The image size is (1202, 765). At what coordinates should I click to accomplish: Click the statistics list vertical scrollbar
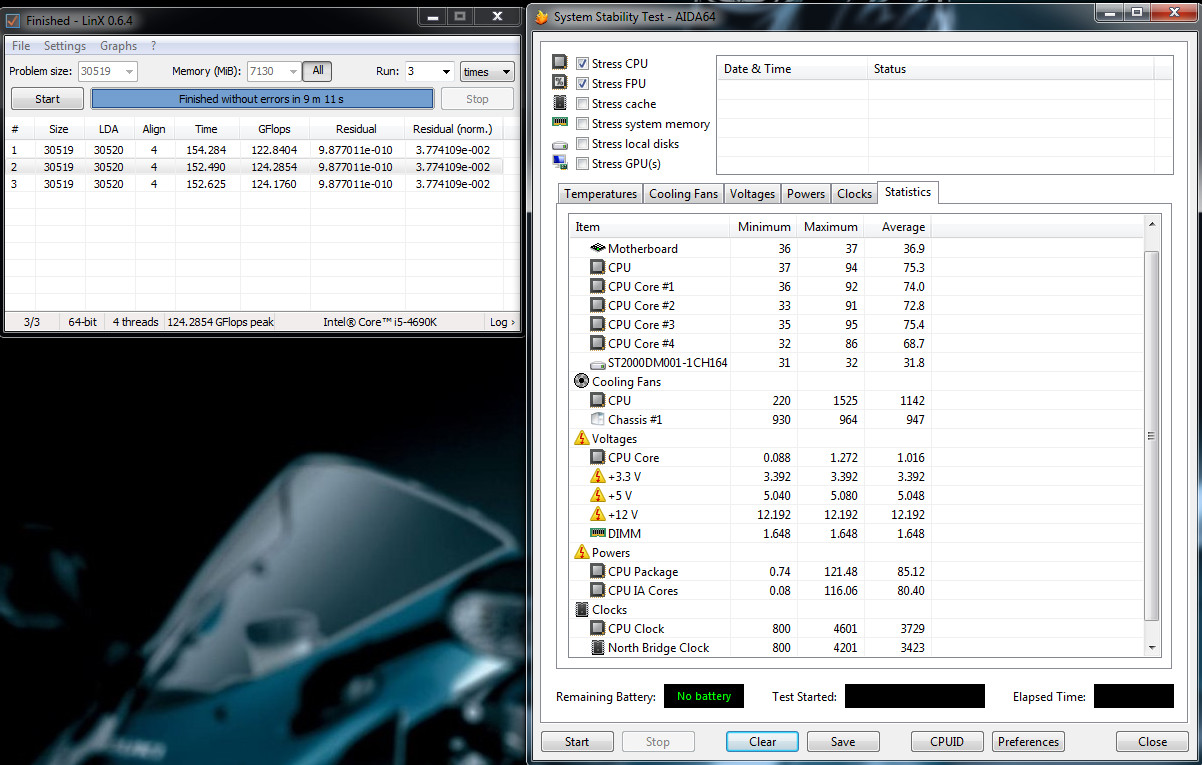tap(1151, 436)
